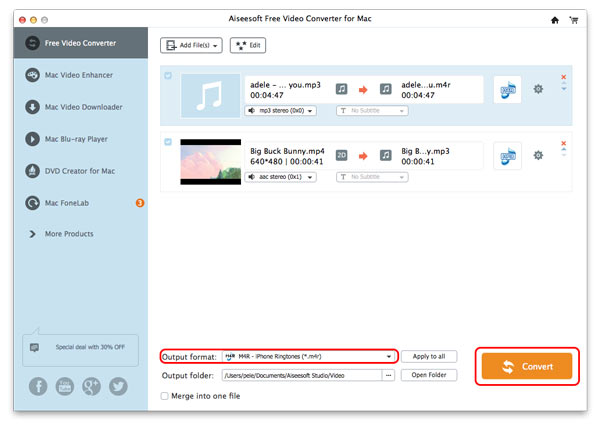Click source audio format icon for adele
600x428 pixels.
click(341, 90)
